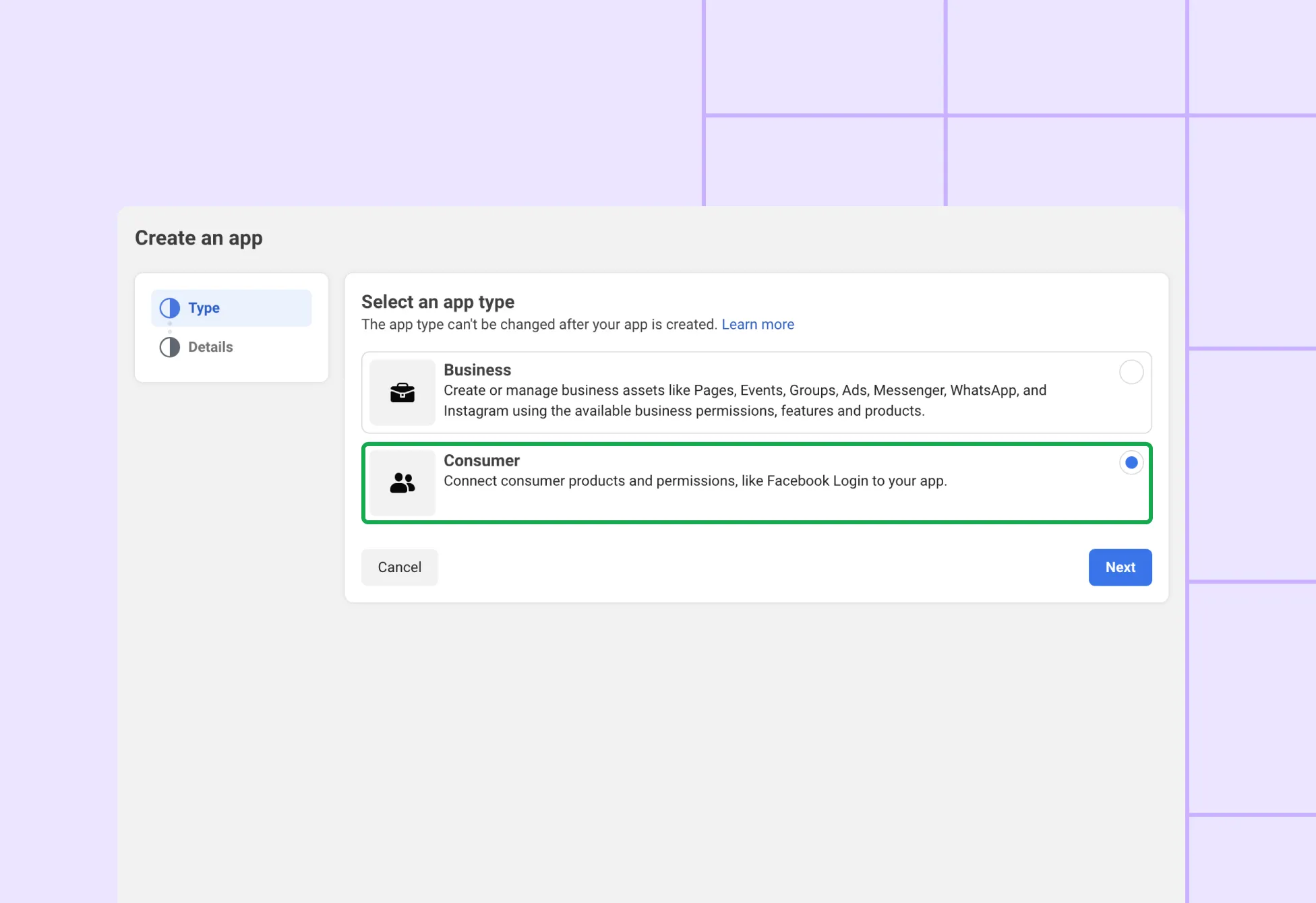Click the Consumer description about Facebook Login
This screenshot has height=903, width=1316.
click(695, 480)
